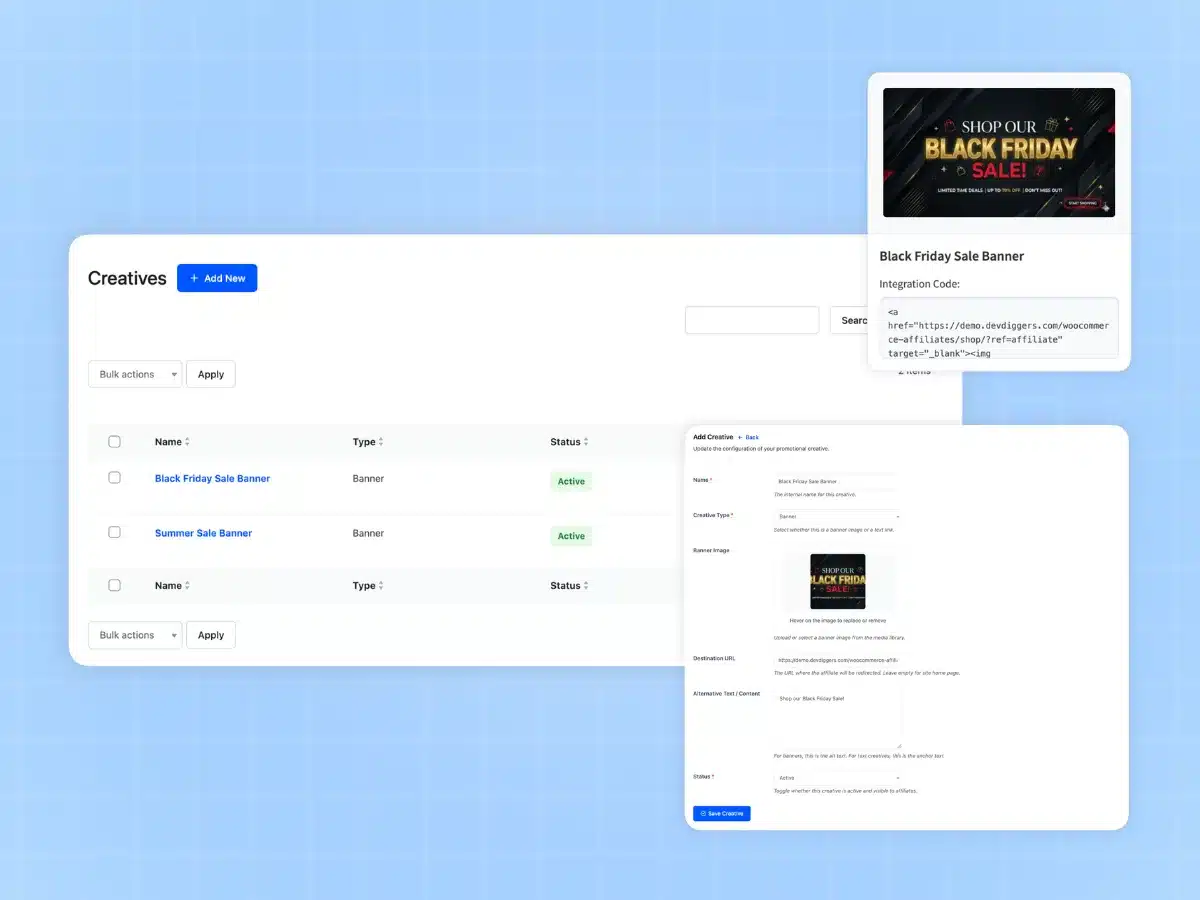Toggle the select-all checkbox in the table header
The width and height of the screenshot is (1200, 900).
114,441
